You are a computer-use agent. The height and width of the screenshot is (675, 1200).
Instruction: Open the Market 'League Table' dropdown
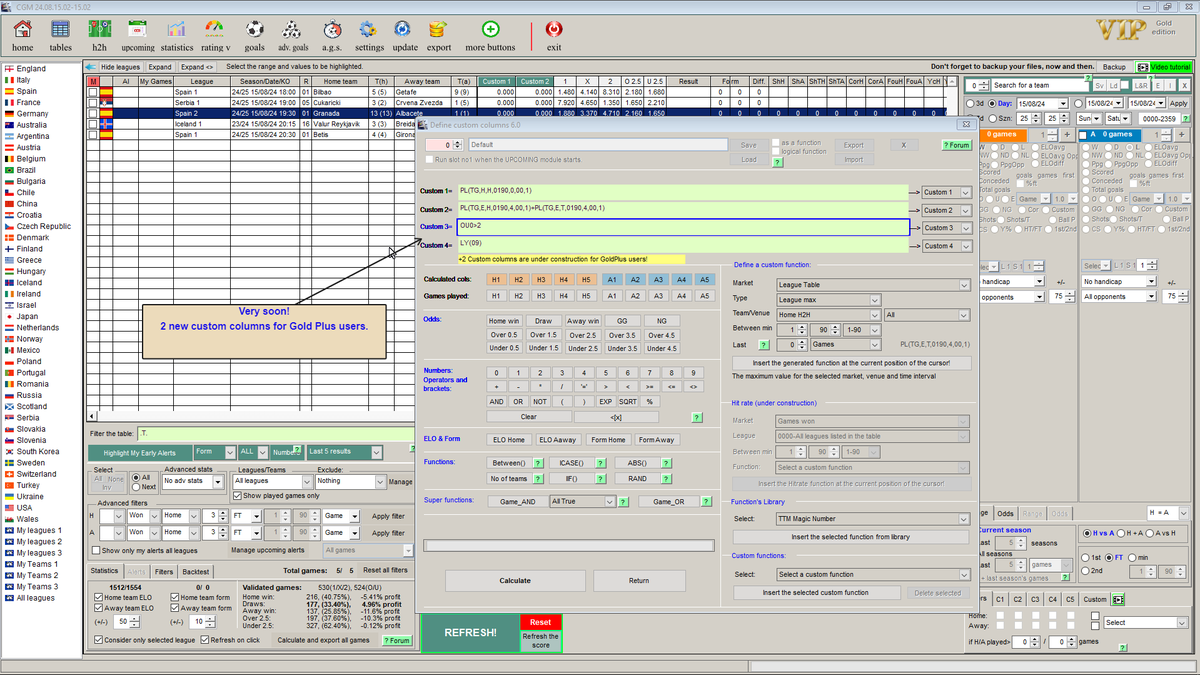point(873,285)
